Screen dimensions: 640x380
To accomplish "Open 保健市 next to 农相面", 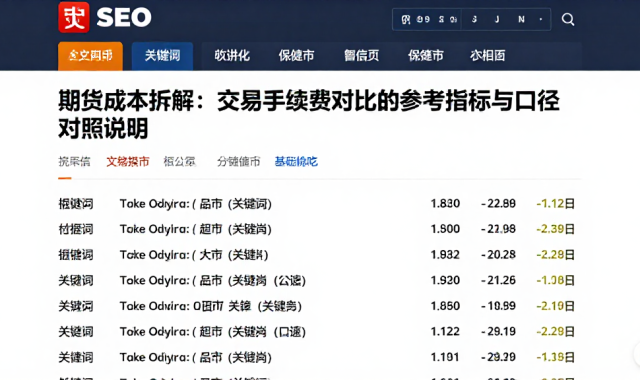I will [x=426, y=56].
